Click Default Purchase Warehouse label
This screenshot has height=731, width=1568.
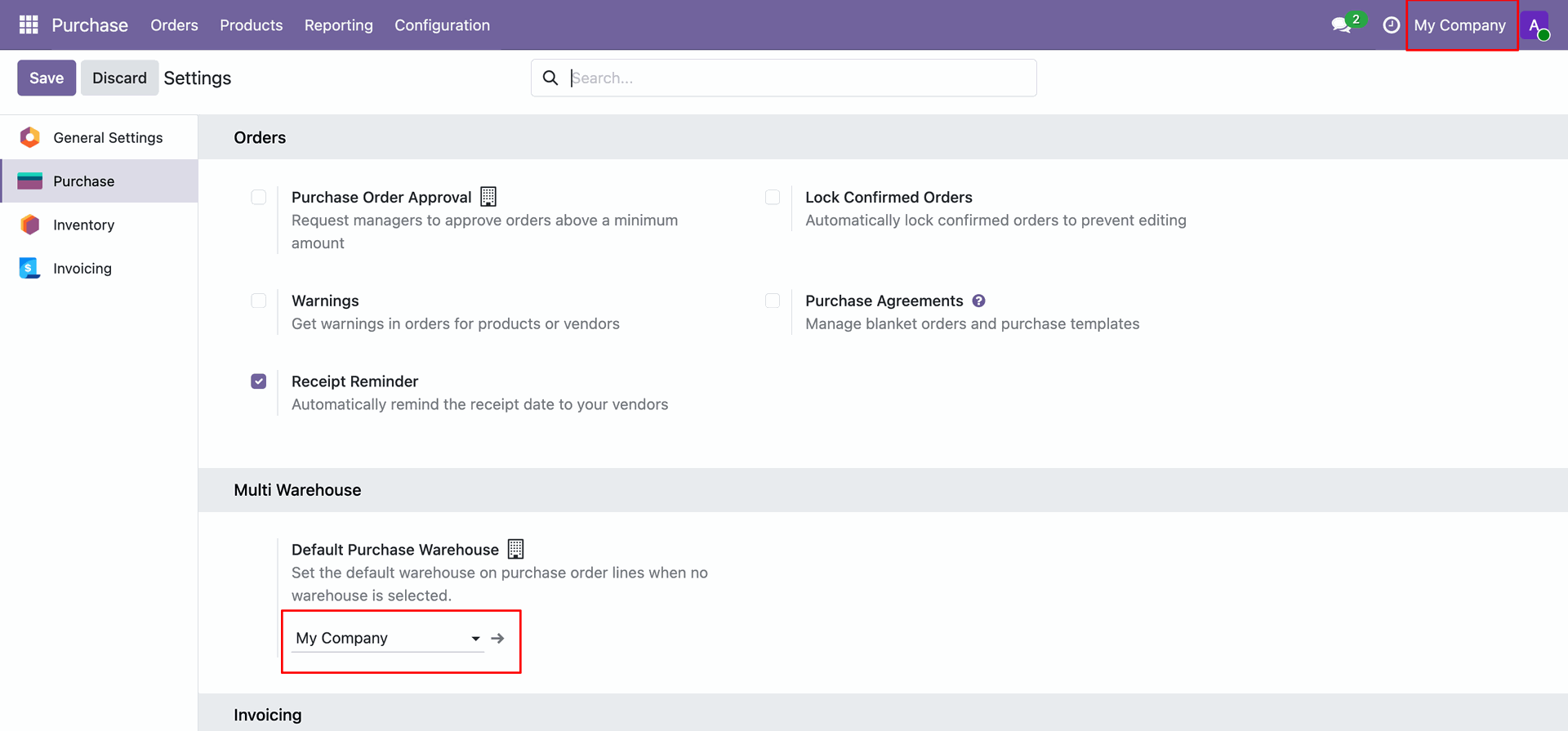point(395,550)
